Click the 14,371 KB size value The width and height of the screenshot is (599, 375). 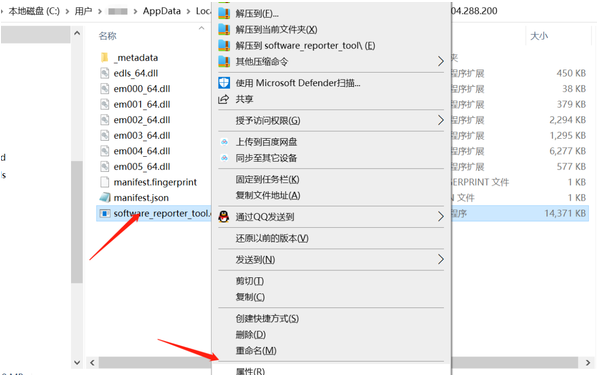pos(565,213)
